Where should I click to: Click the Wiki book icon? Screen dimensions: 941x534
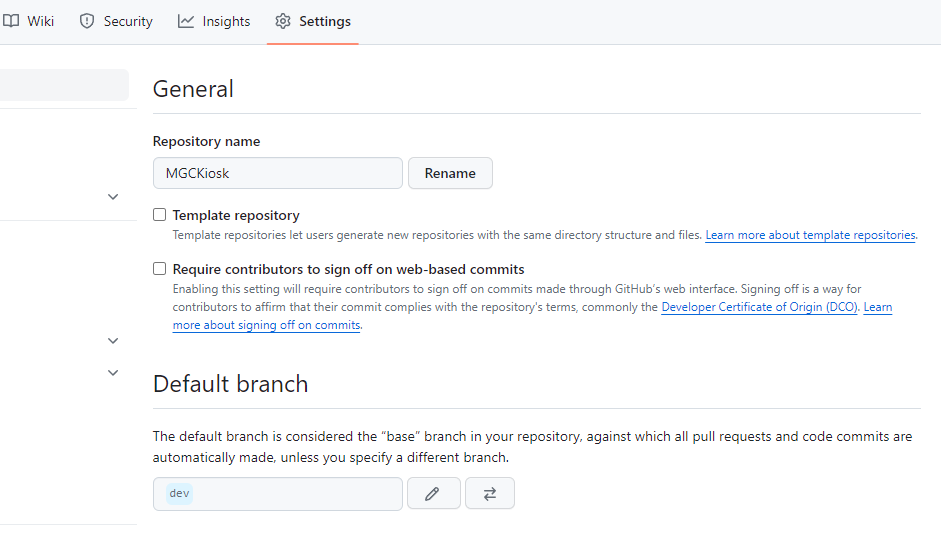tap(11, 21)
